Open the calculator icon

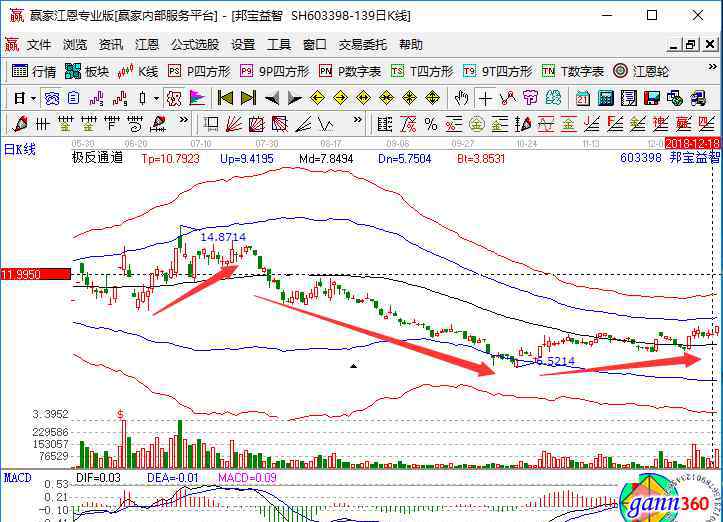pyautogui.click(x=606, y=98)
